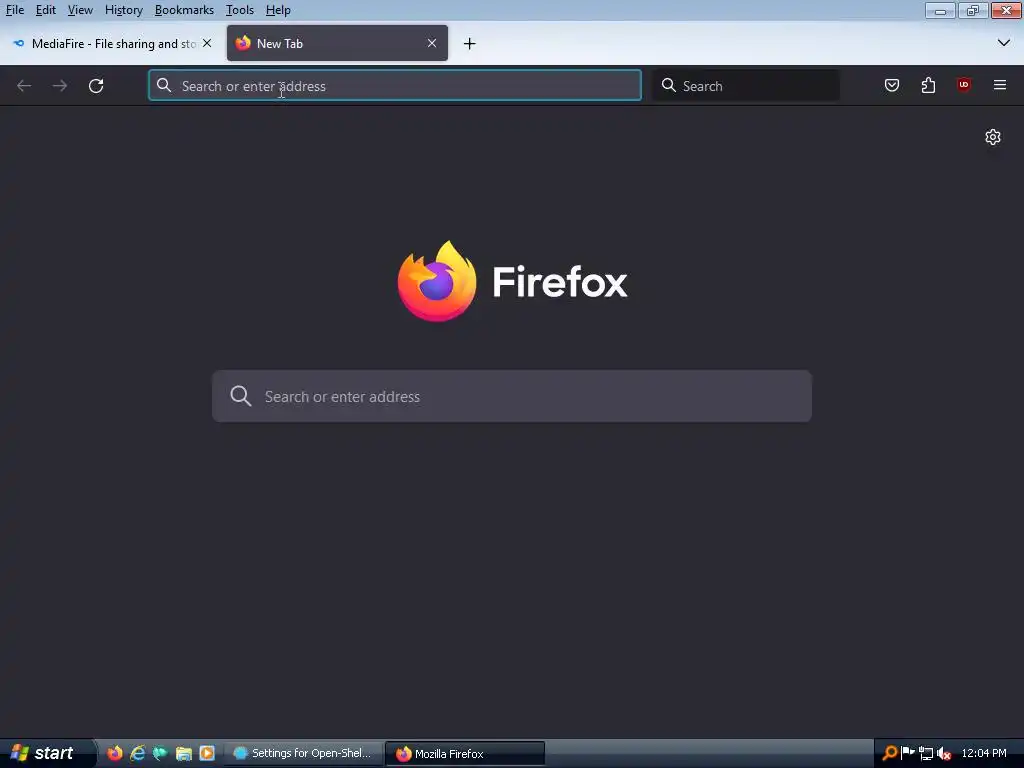Close the New Tab tab
This screenshot has height=768, width=1024.
tap(432, 43)
